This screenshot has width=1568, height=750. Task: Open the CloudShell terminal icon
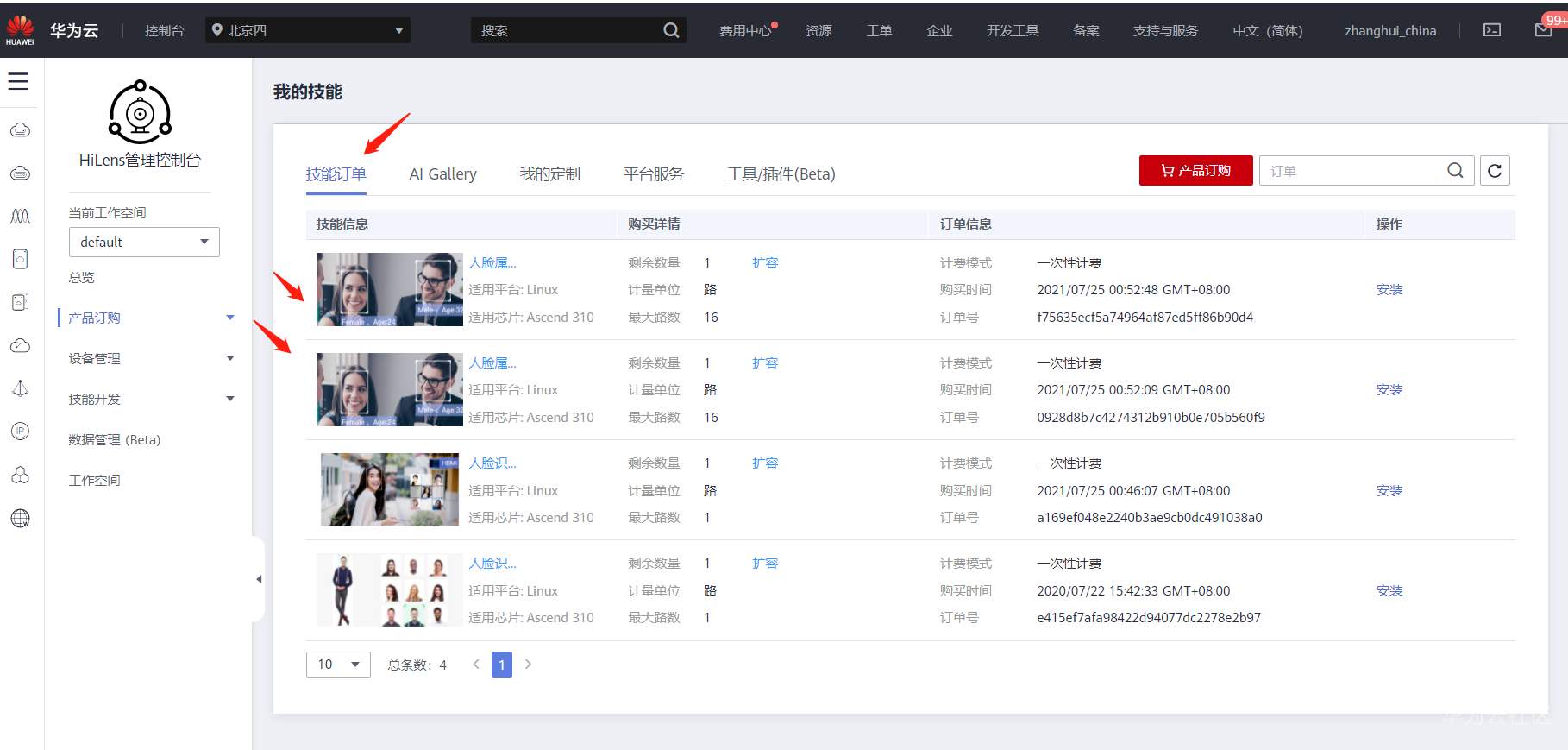click(1492, 30)
